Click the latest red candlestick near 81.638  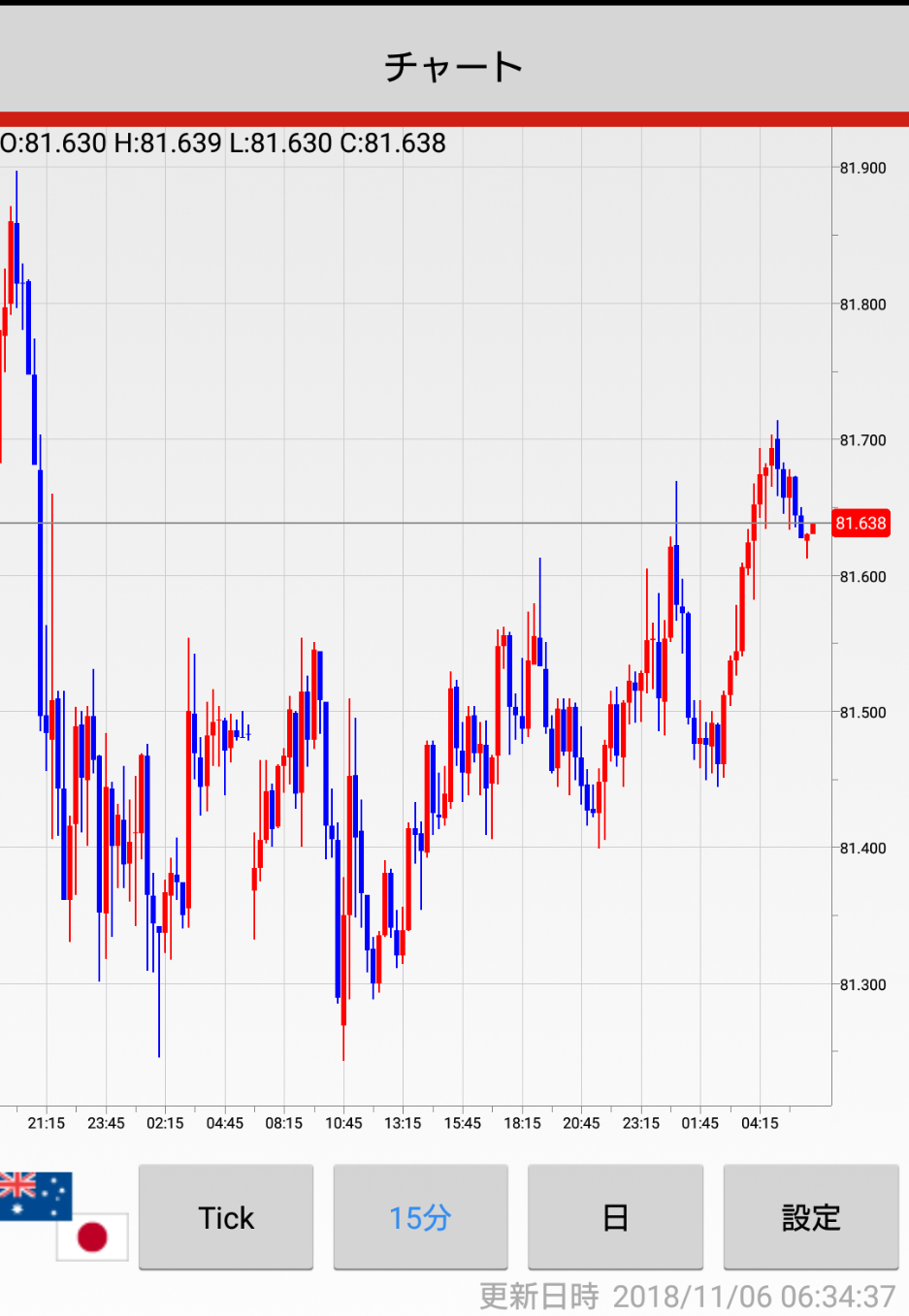pyautogui.click(x=813, y=529)
